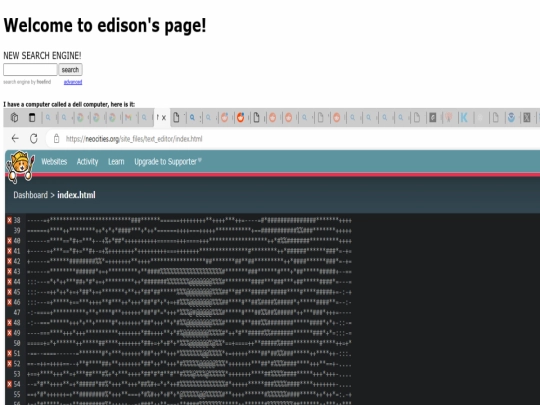Viewport: 540px width, 405px height.
Task: Click line number 53 in the editor gutter
Action: pos(17,374)
